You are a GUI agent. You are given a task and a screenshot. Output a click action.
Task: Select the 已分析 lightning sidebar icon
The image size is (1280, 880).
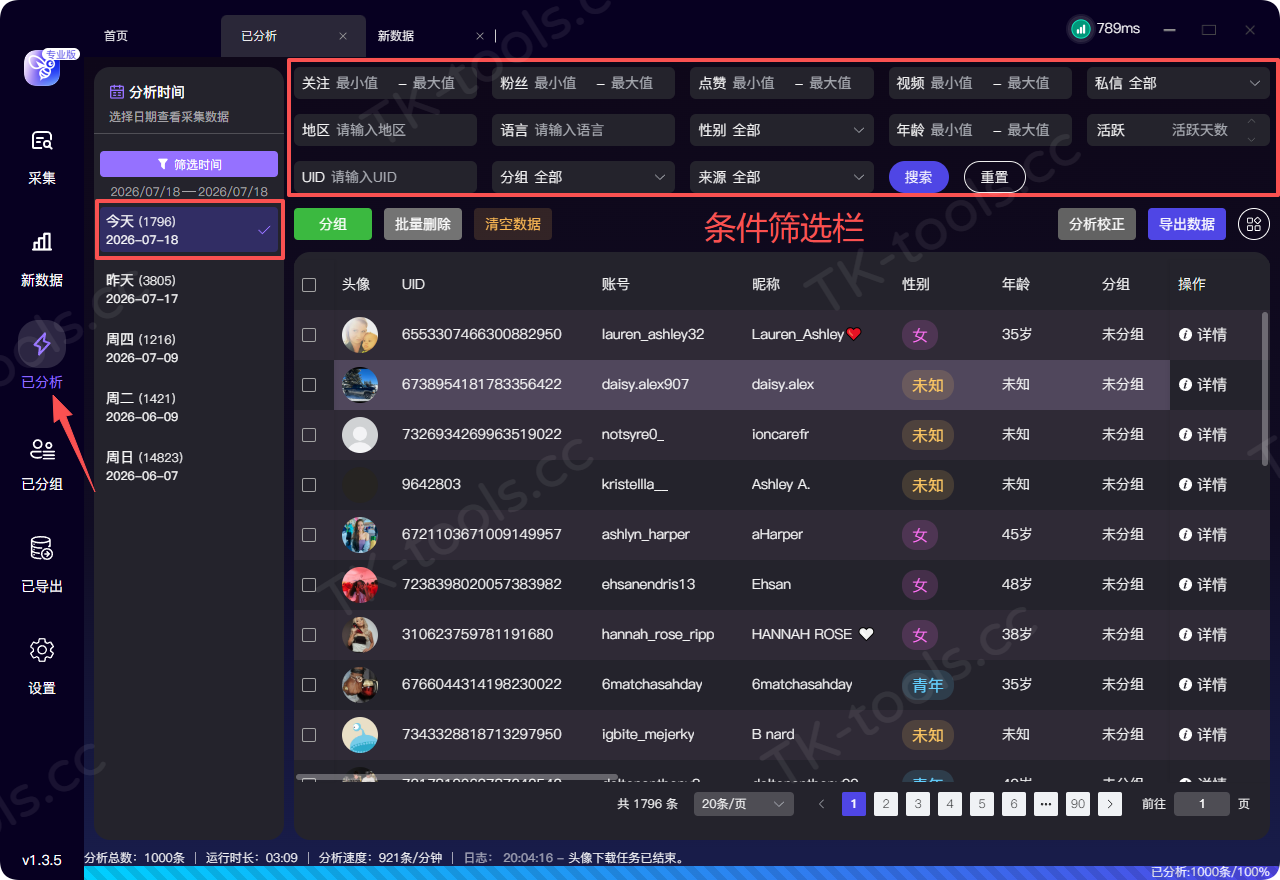pos(42,344)
